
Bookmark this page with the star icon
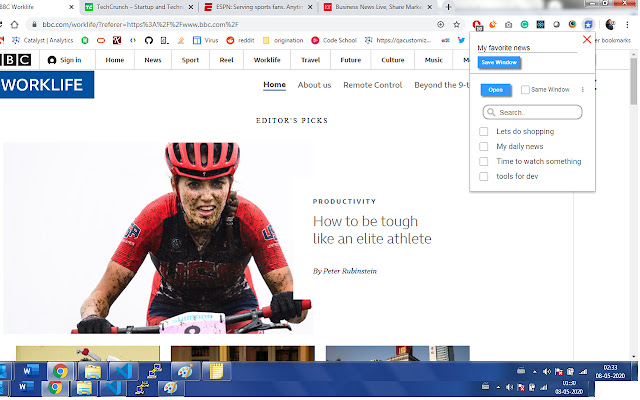456,24
